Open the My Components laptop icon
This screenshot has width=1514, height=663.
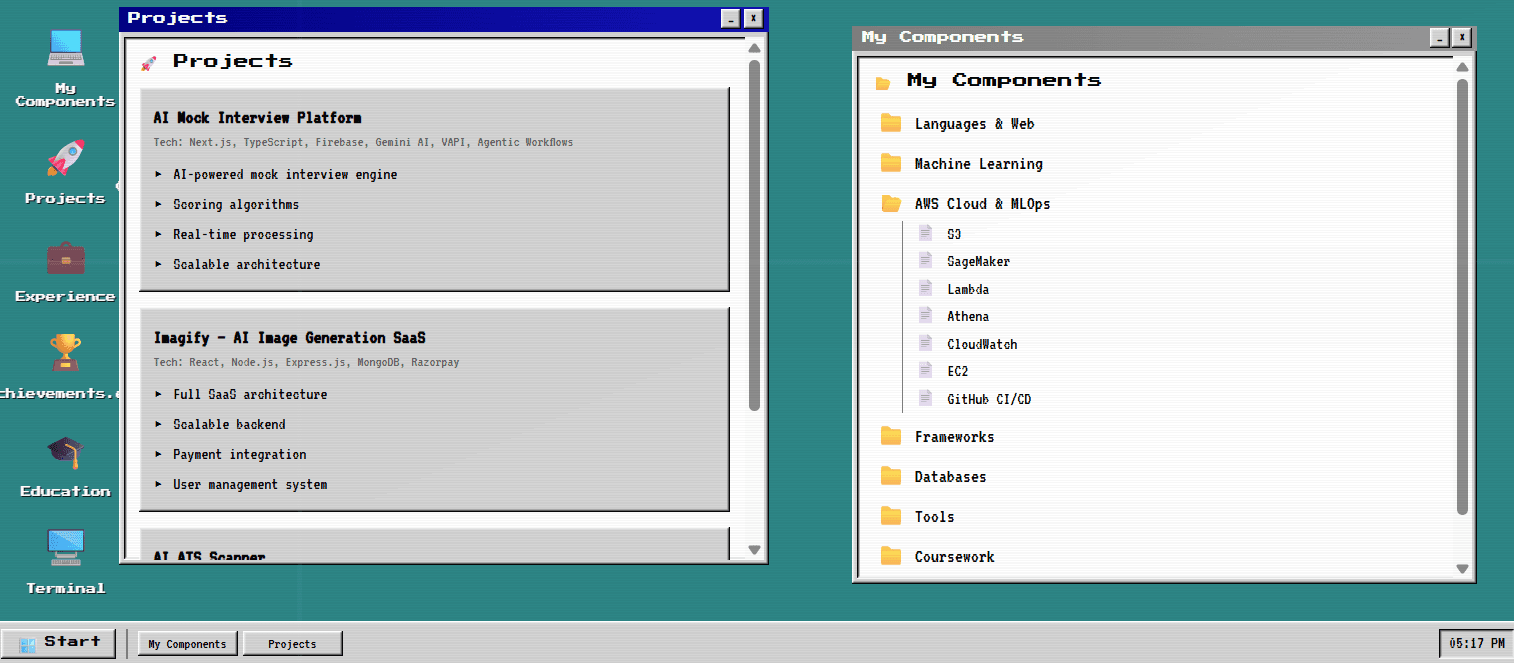tap(64, 47)
